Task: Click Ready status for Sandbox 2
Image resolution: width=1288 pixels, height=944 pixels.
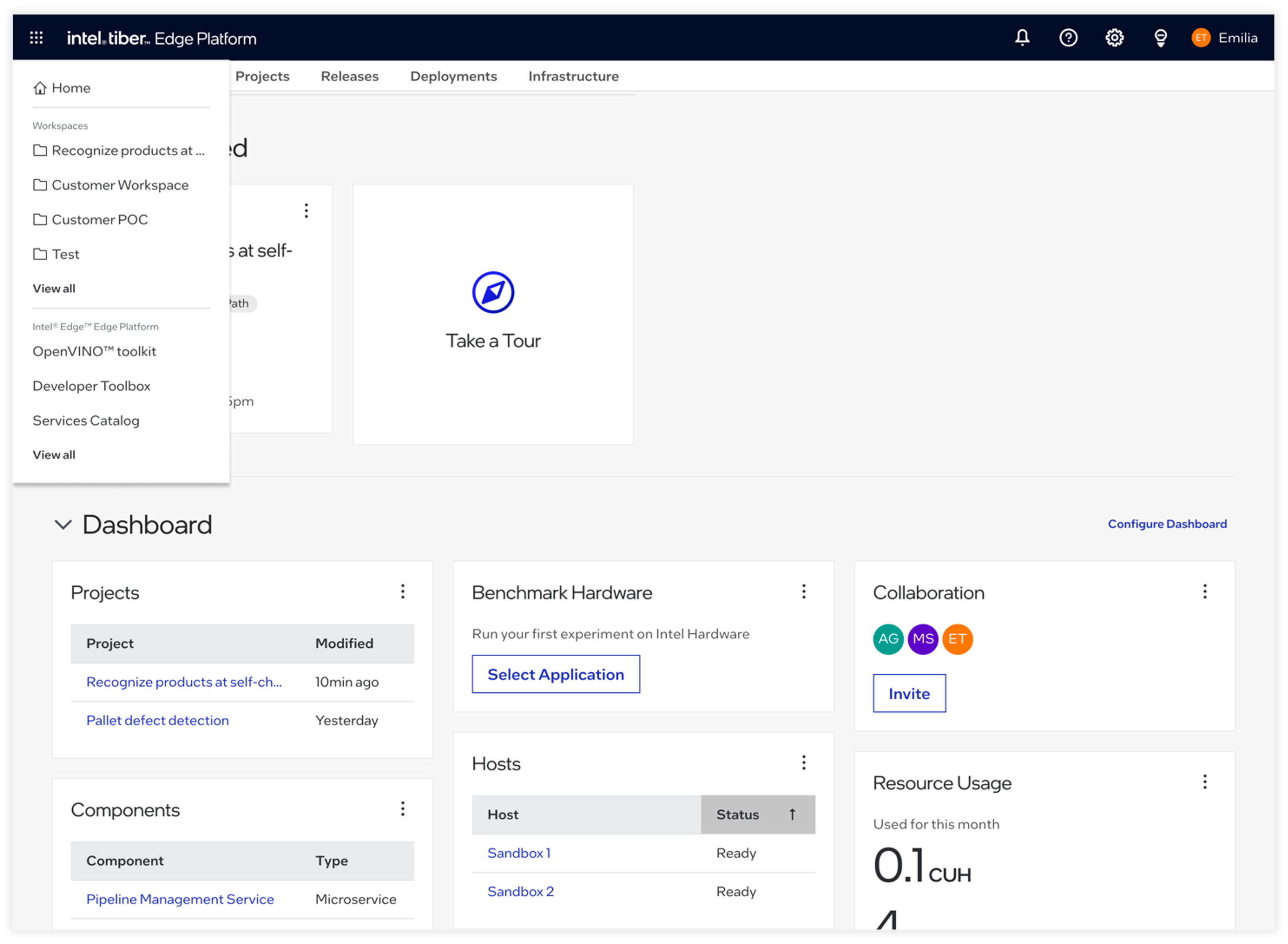Action: [736, 891]
